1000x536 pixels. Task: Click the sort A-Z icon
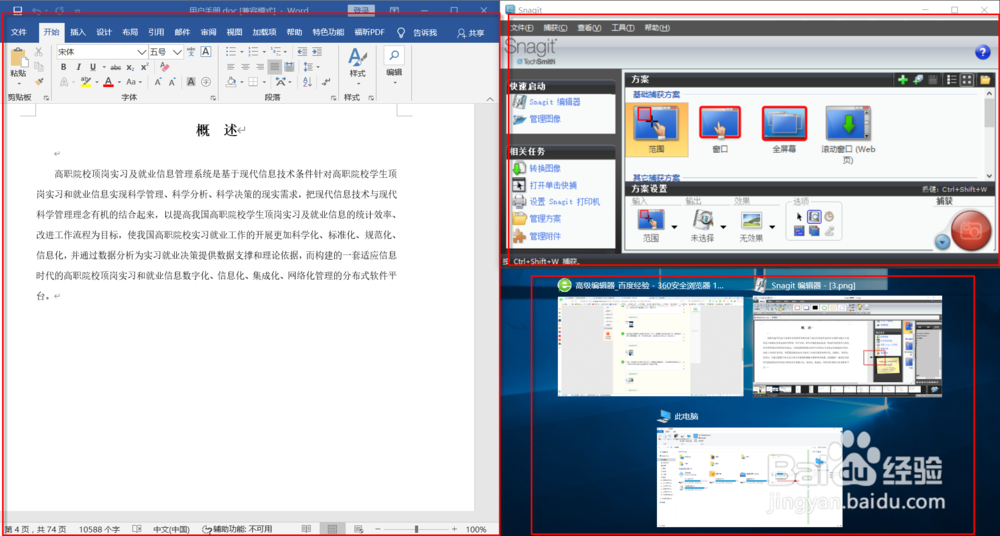[307, 82]
